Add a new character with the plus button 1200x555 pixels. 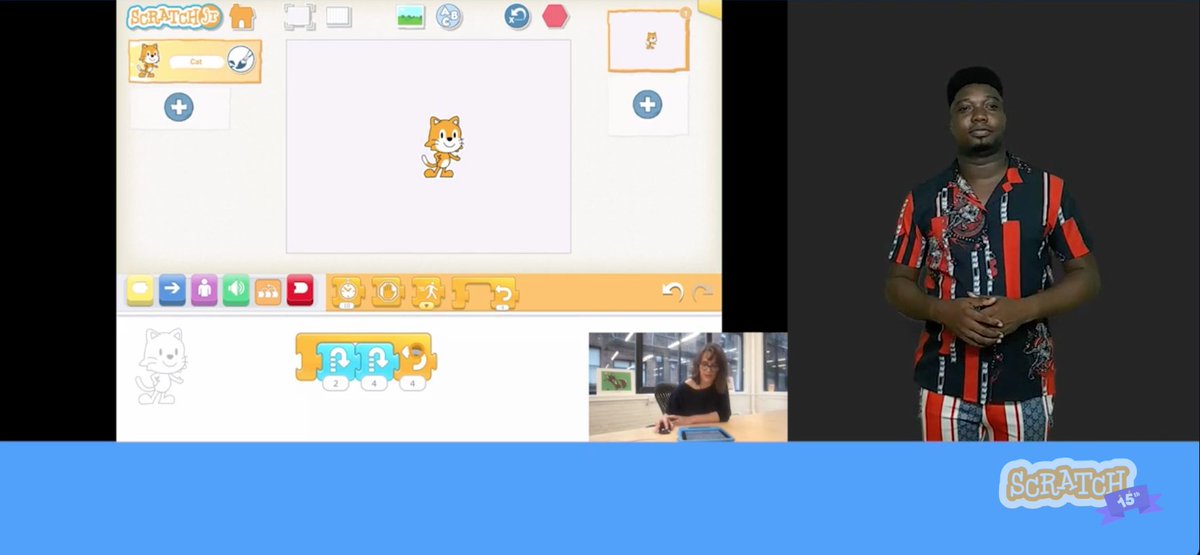coord(179,107)
